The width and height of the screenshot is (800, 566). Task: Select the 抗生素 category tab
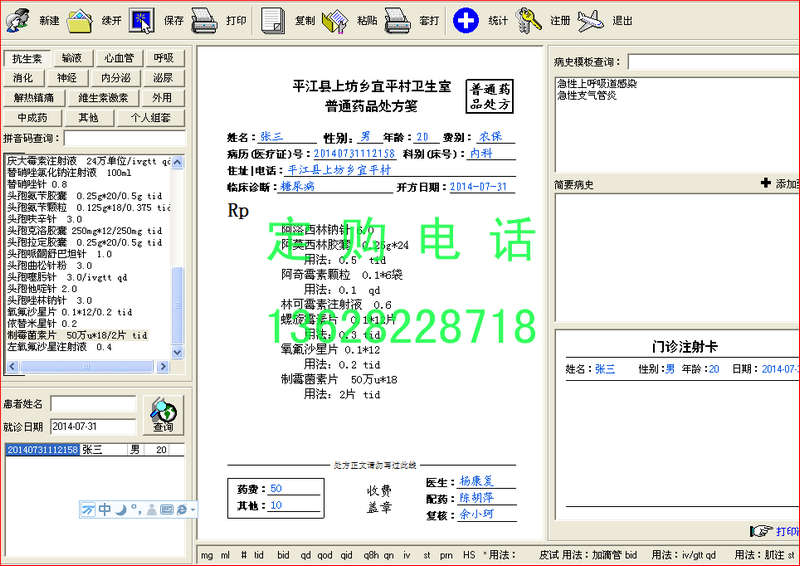27,59
